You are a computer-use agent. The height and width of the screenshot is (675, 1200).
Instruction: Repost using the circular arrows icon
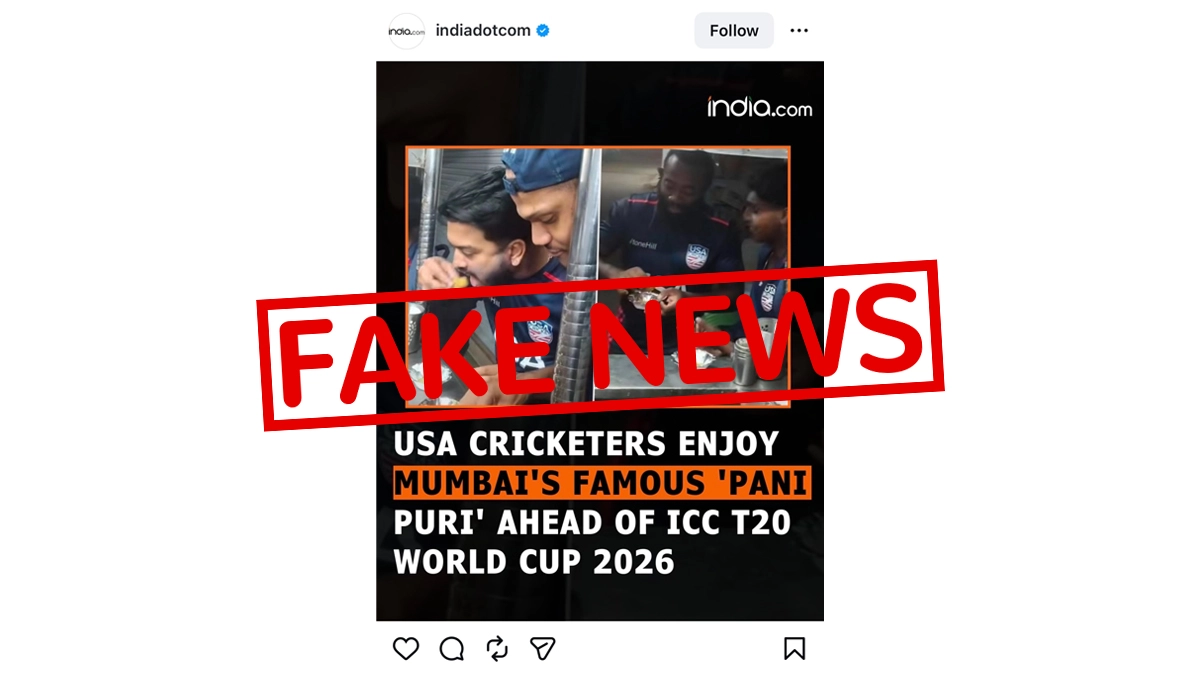497,649
